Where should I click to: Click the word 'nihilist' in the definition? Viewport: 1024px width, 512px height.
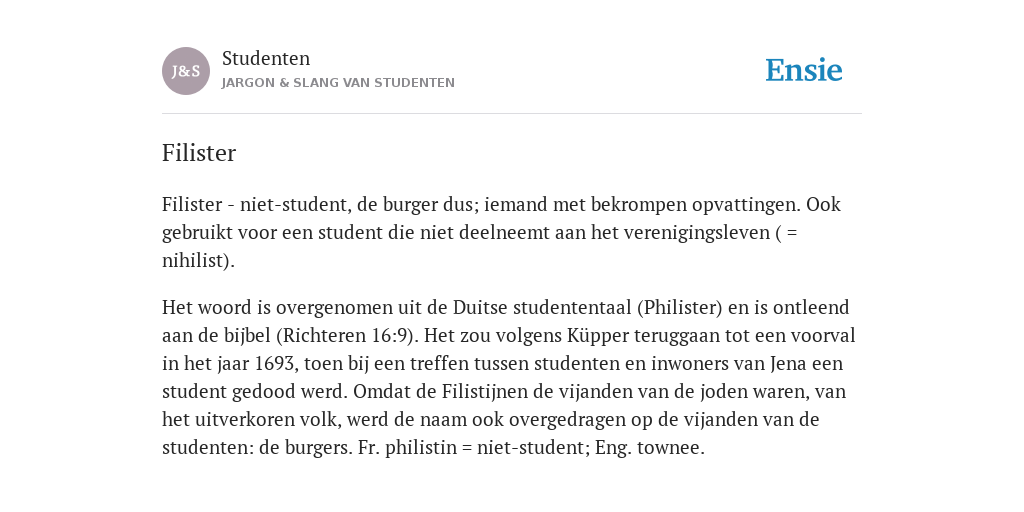tap(192, 261)
